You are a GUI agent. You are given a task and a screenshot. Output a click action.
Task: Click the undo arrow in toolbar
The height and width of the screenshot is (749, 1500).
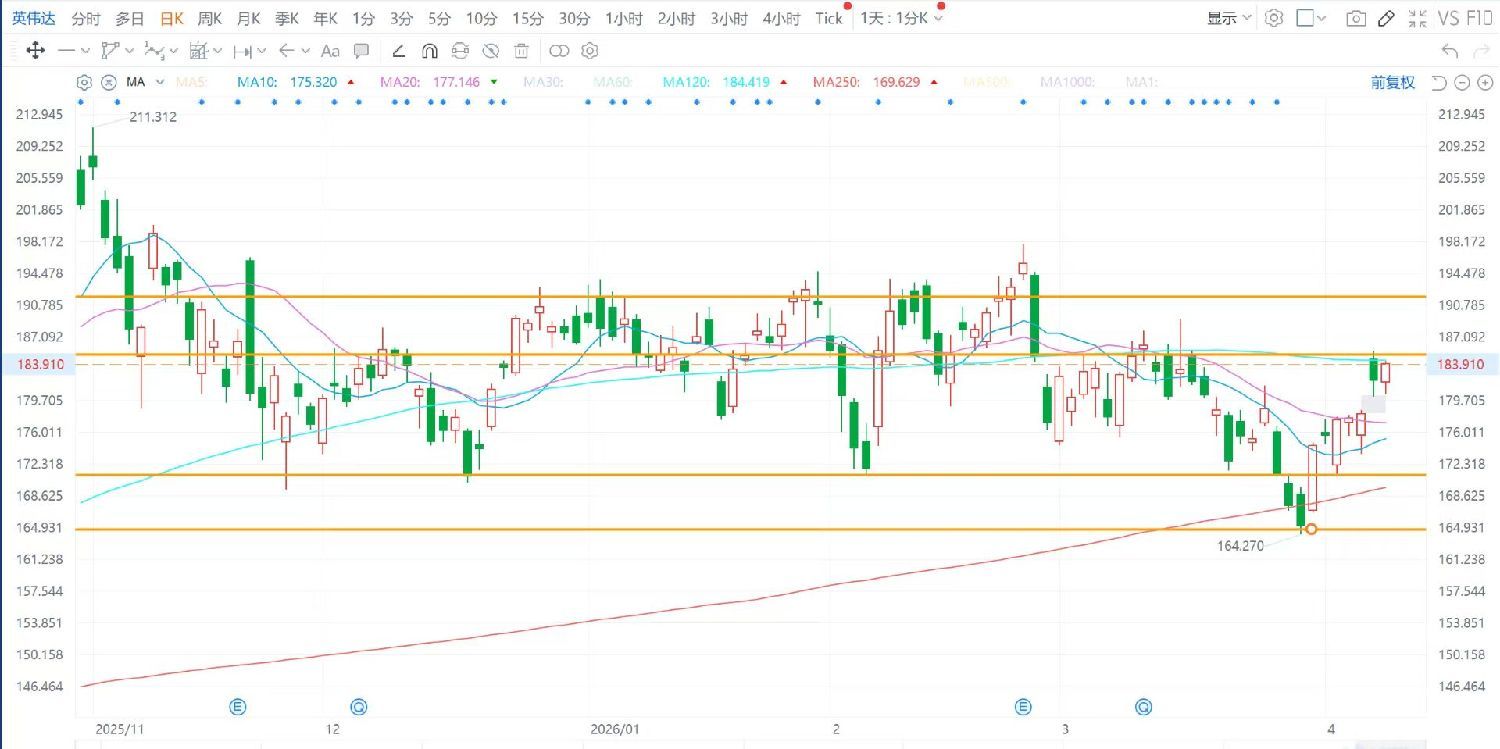point(1450,51)
